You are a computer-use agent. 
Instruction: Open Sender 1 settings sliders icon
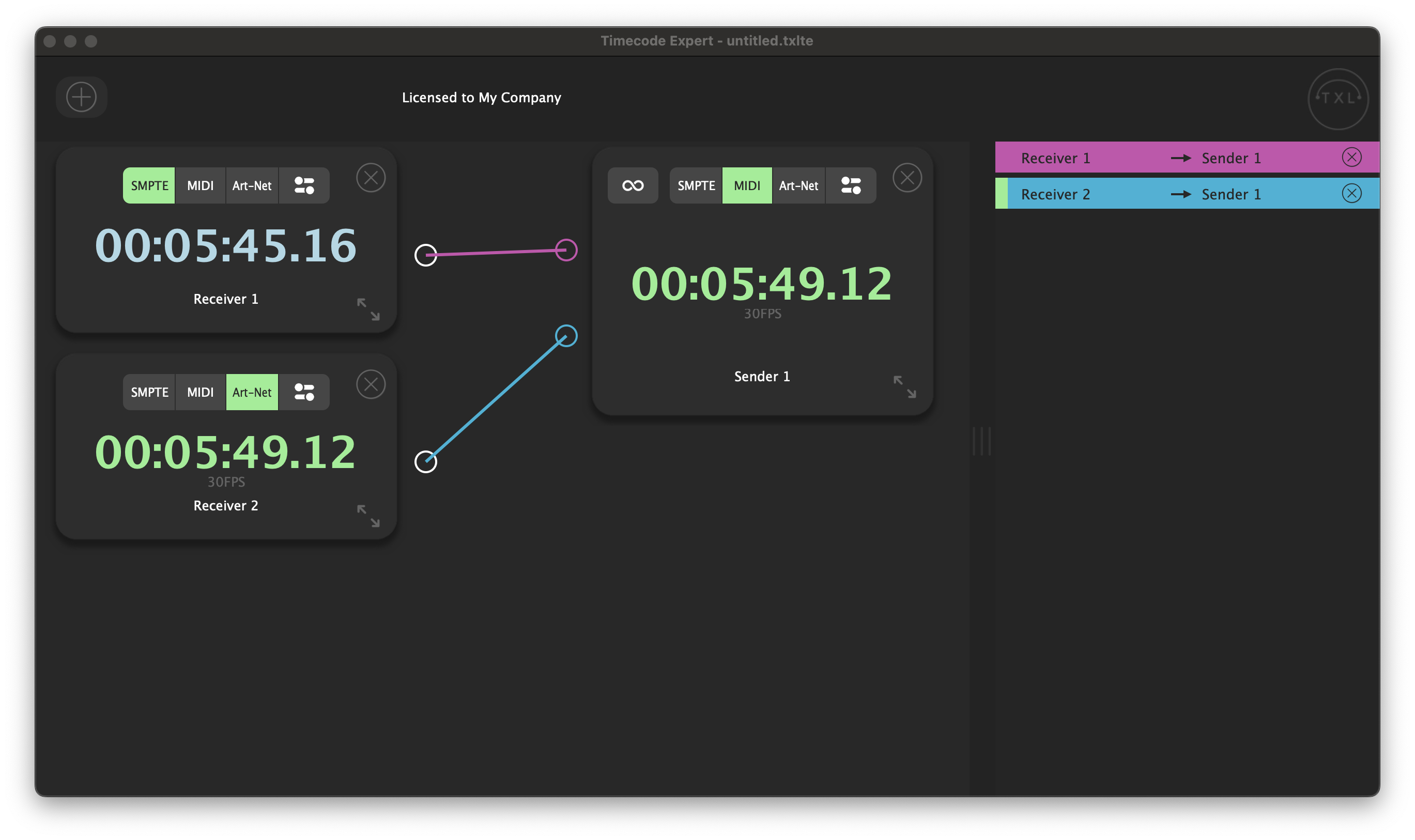[x=851, y=185]
